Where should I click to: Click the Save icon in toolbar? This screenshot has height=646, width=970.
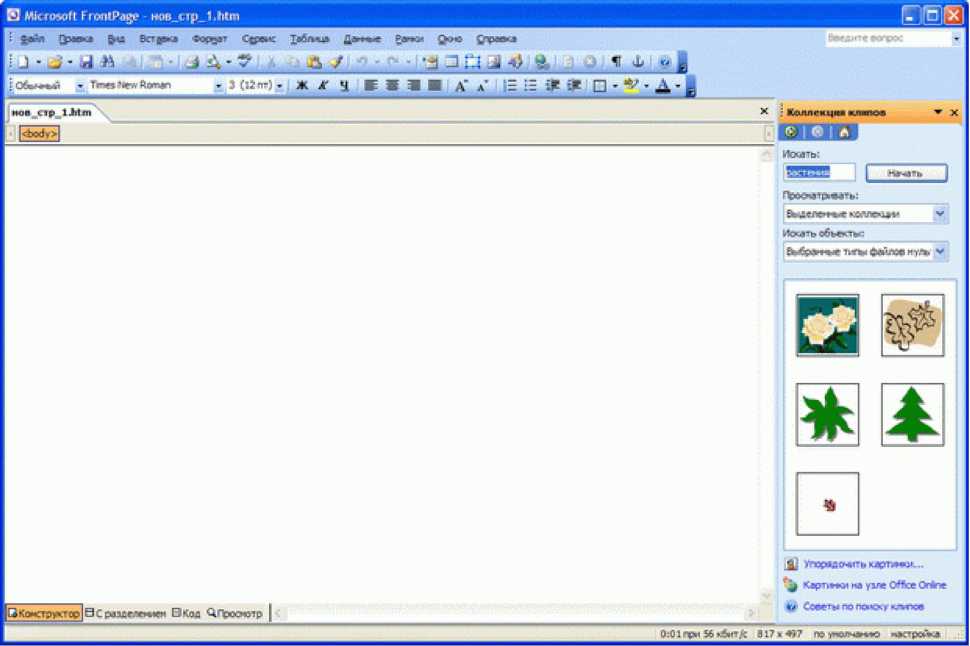pyautogui.click(x=87, y=62)
